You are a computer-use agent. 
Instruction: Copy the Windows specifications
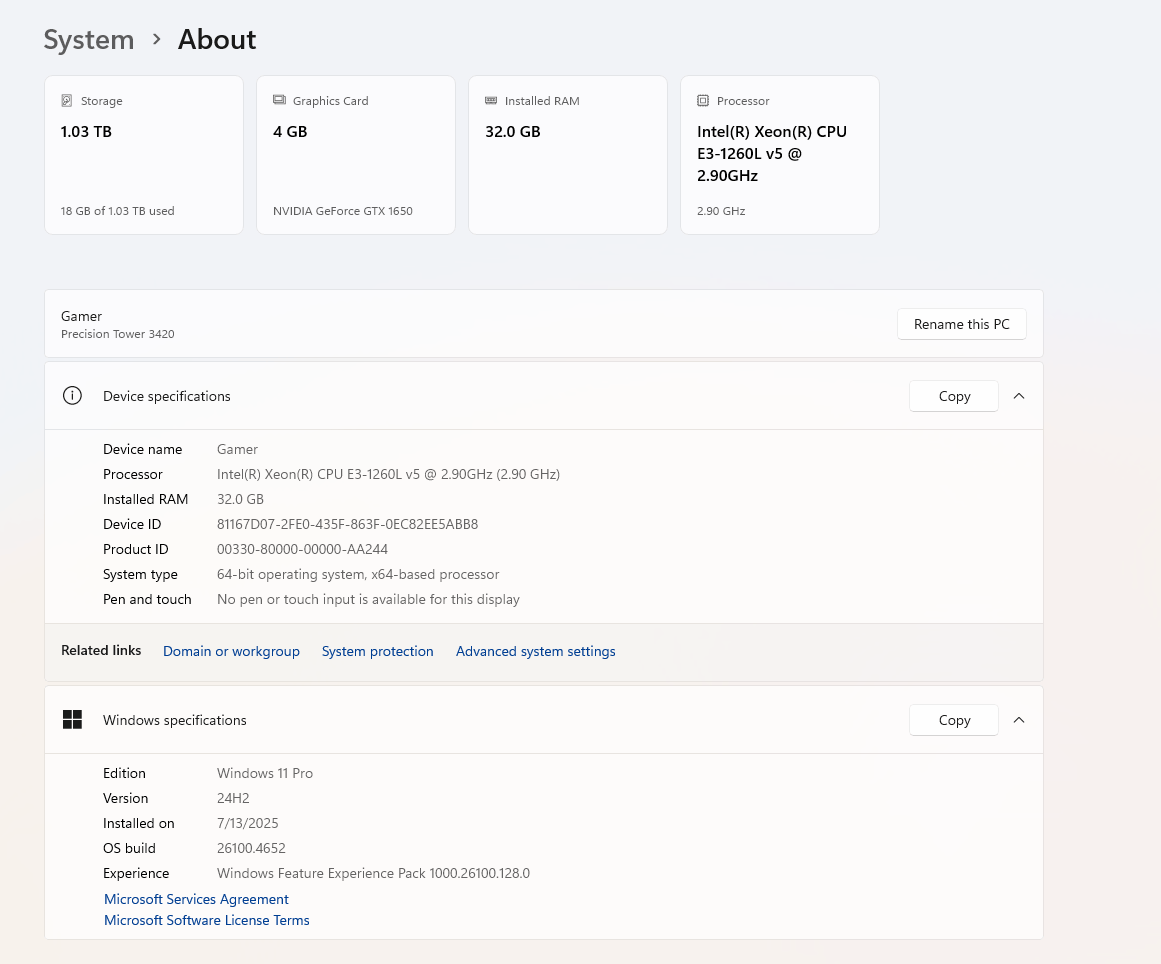point(954,720)
